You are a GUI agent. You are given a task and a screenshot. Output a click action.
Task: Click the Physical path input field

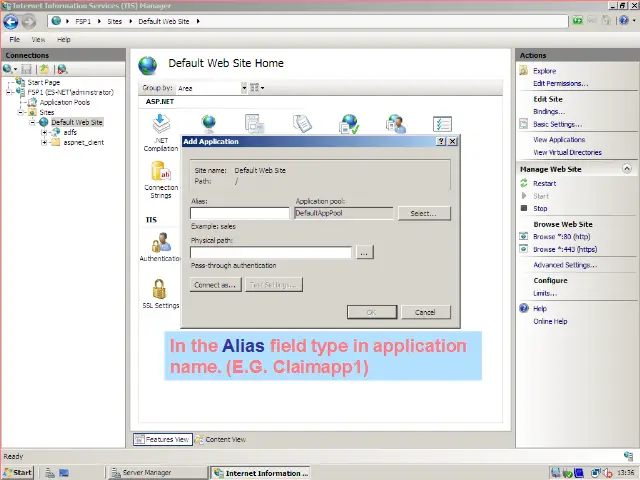(271, 252)
